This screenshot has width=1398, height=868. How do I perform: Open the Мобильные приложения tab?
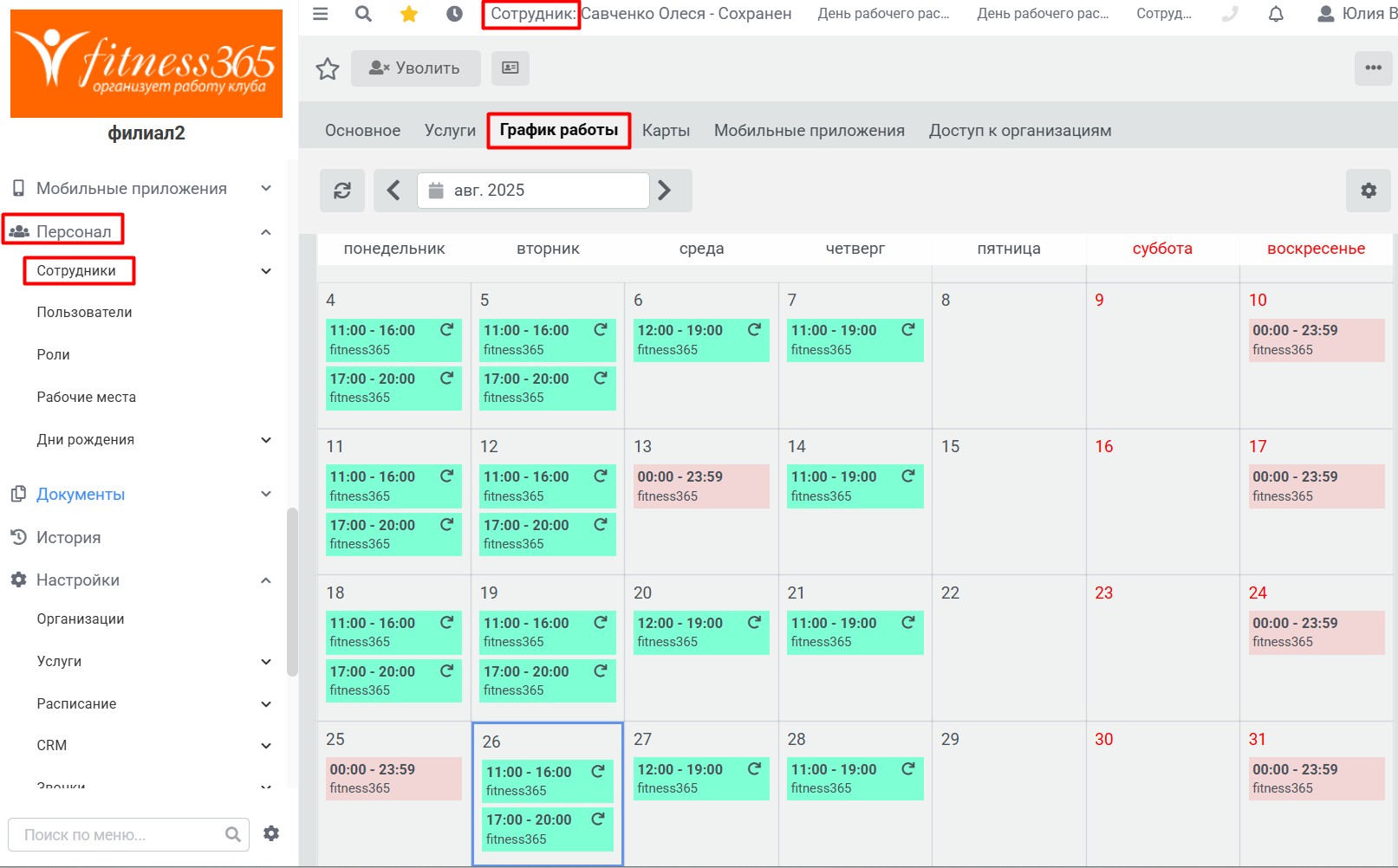click(x=810, y=131)
